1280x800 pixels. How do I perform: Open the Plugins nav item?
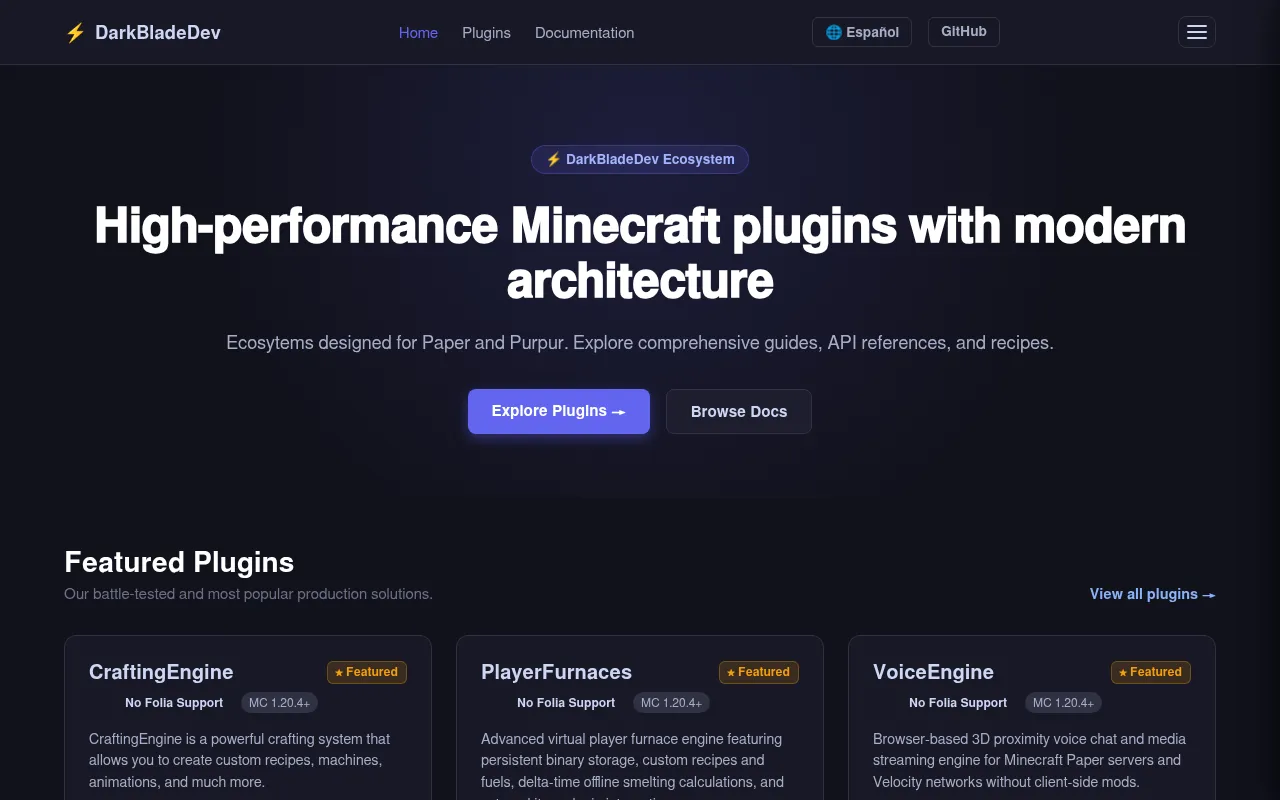click(486, 33)
